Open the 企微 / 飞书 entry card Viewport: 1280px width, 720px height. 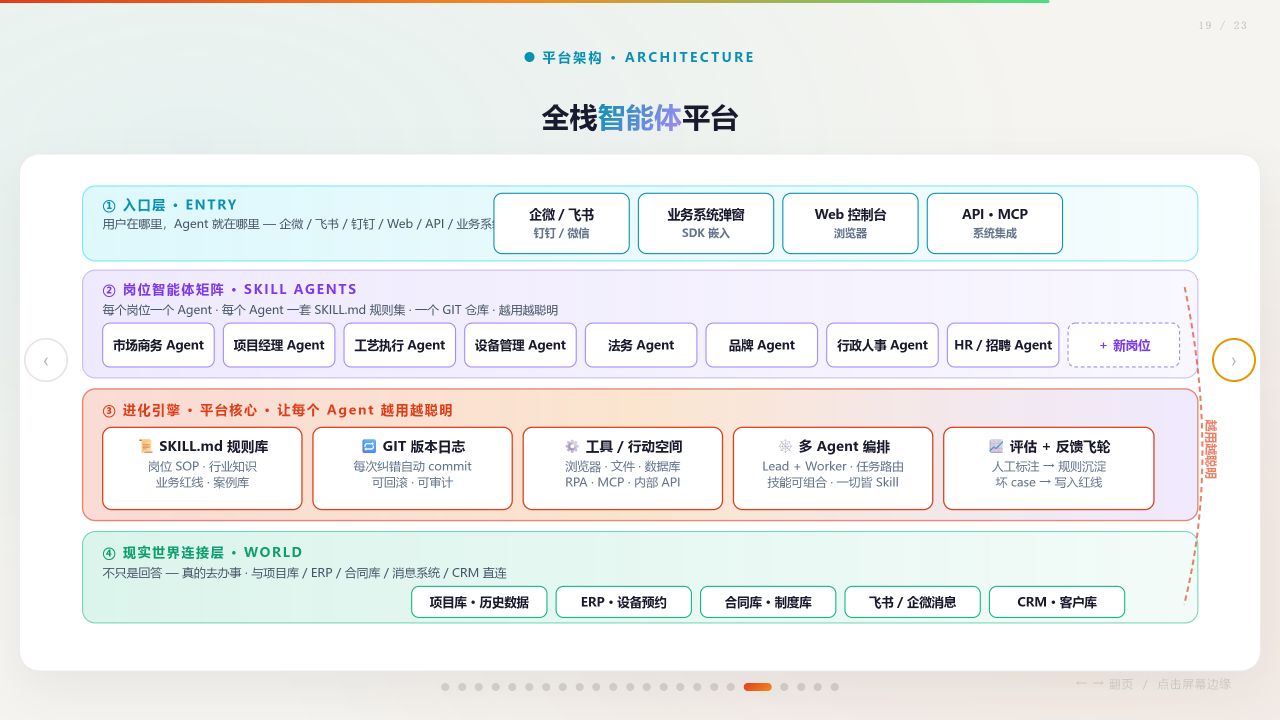pos(562,223)
